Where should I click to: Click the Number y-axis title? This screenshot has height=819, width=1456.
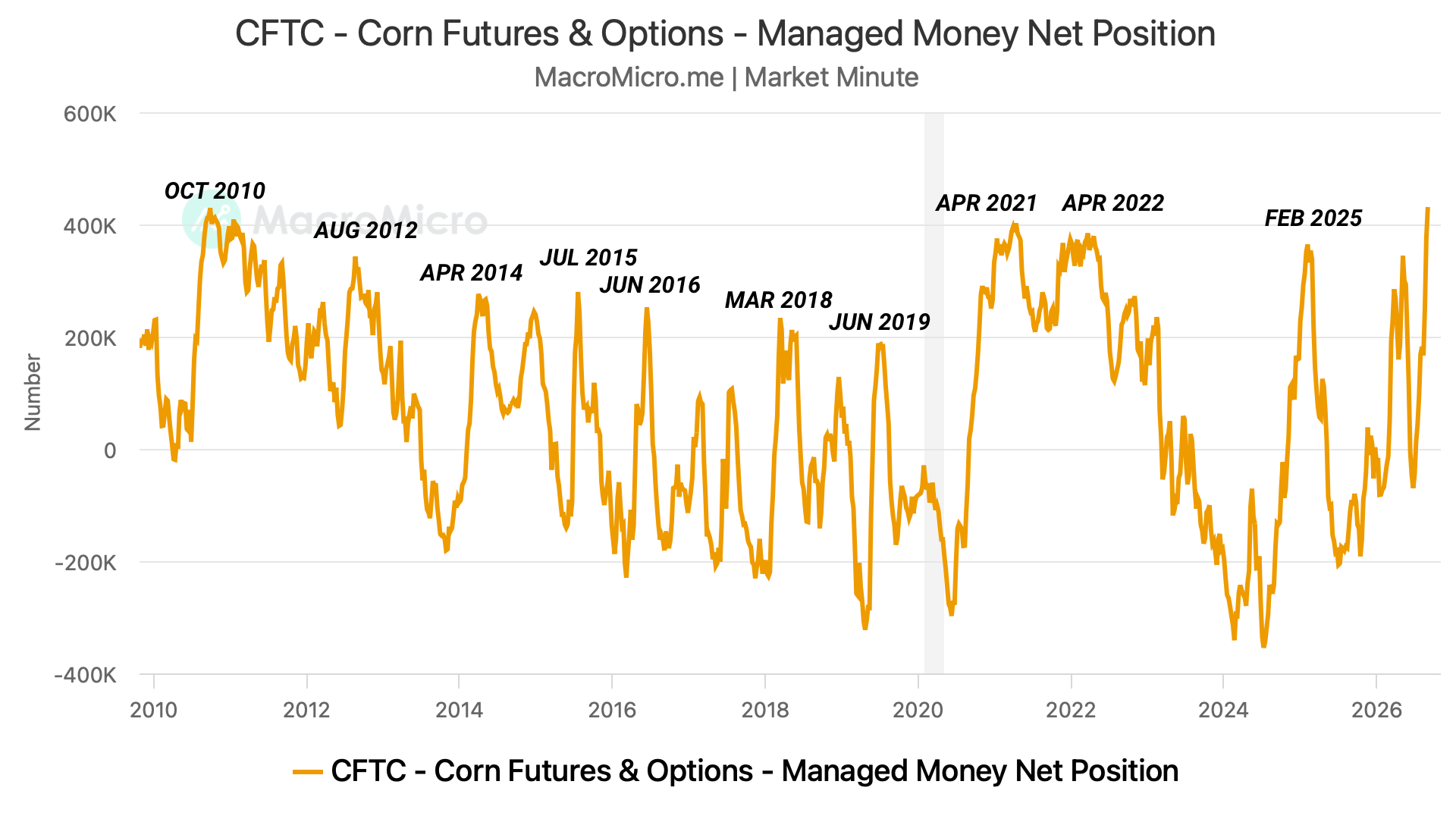tap(33, 393)
